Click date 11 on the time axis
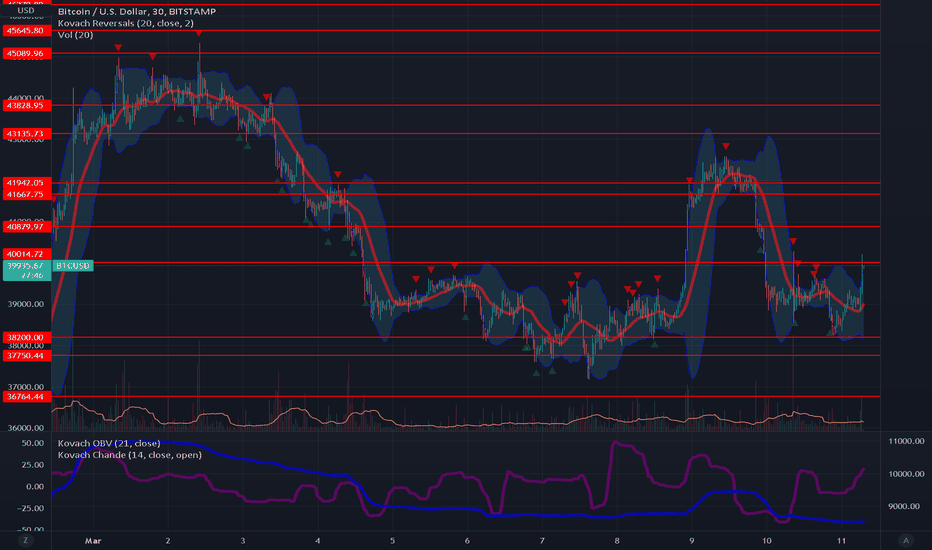This screenshot has height=550, width=932. tap(841, 541)
